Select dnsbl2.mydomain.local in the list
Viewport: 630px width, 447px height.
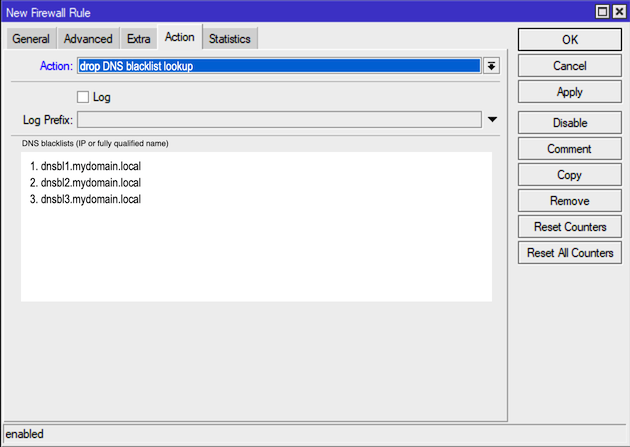coord(86,182)
